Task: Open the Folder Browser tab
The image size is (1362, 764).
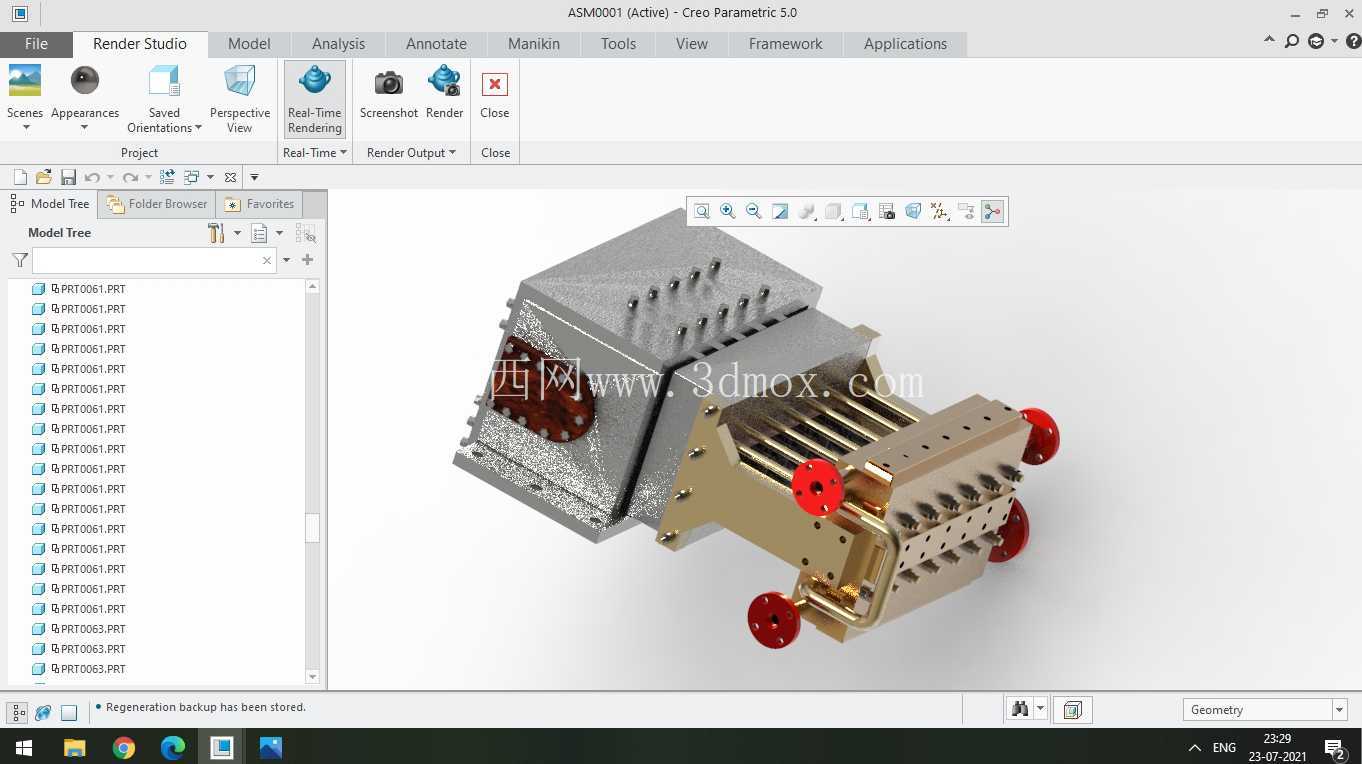Action: pos(157,204)
